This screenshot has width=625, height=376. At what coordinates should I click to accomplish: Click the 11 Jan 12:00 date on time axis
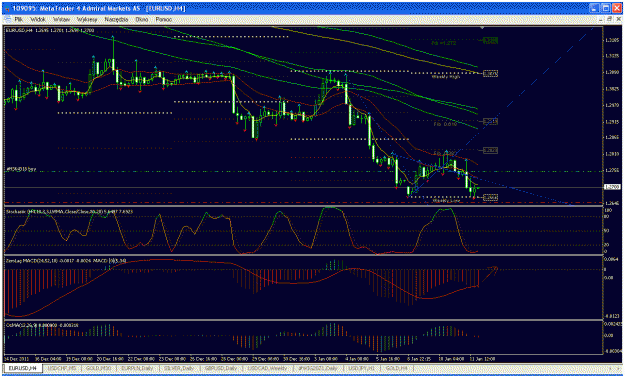[x=483, y=358]
